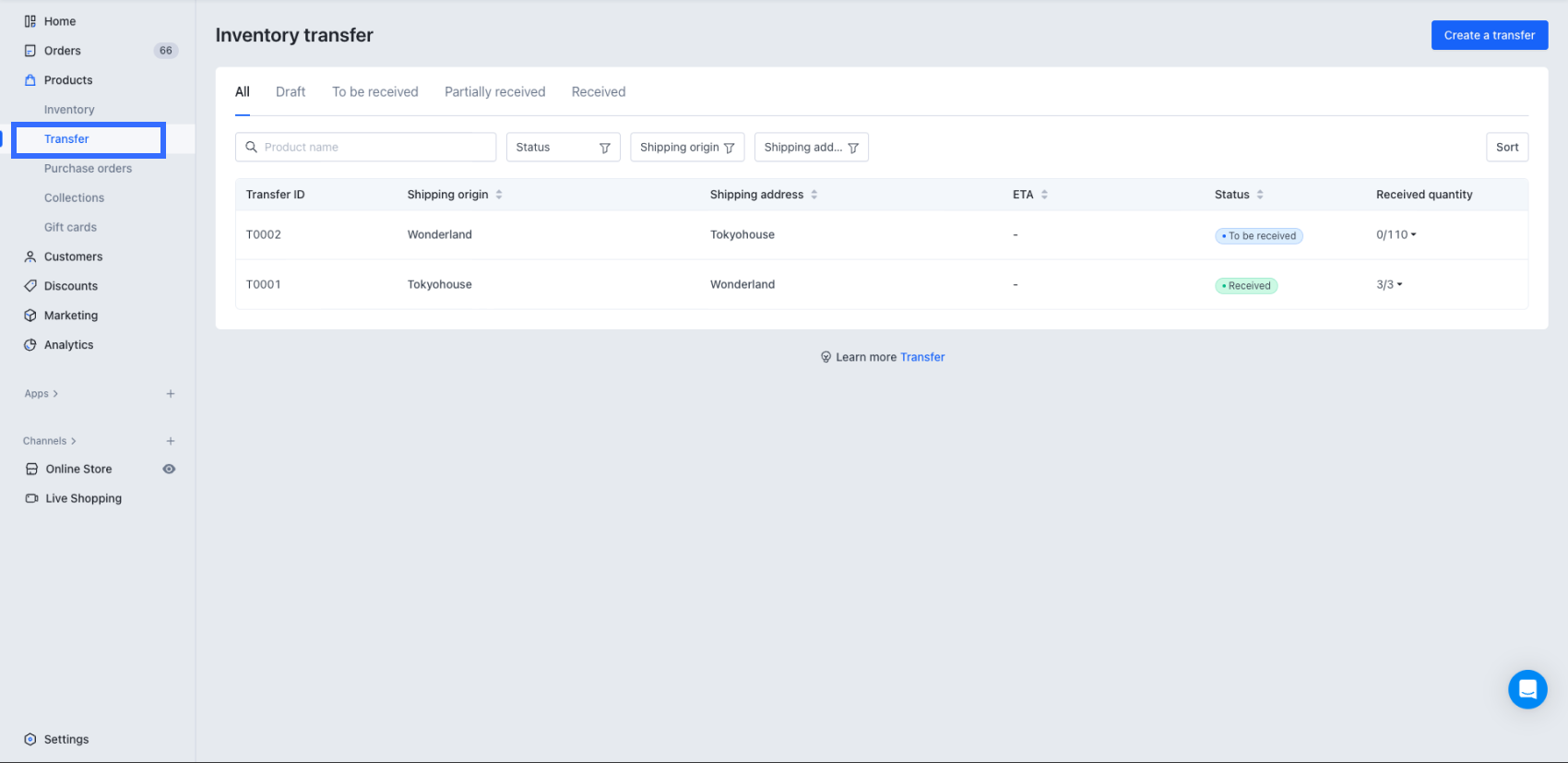Sort by the Shipping address column arrows
The width and height of the screenshot is (1568, 763).
(814, 195)
